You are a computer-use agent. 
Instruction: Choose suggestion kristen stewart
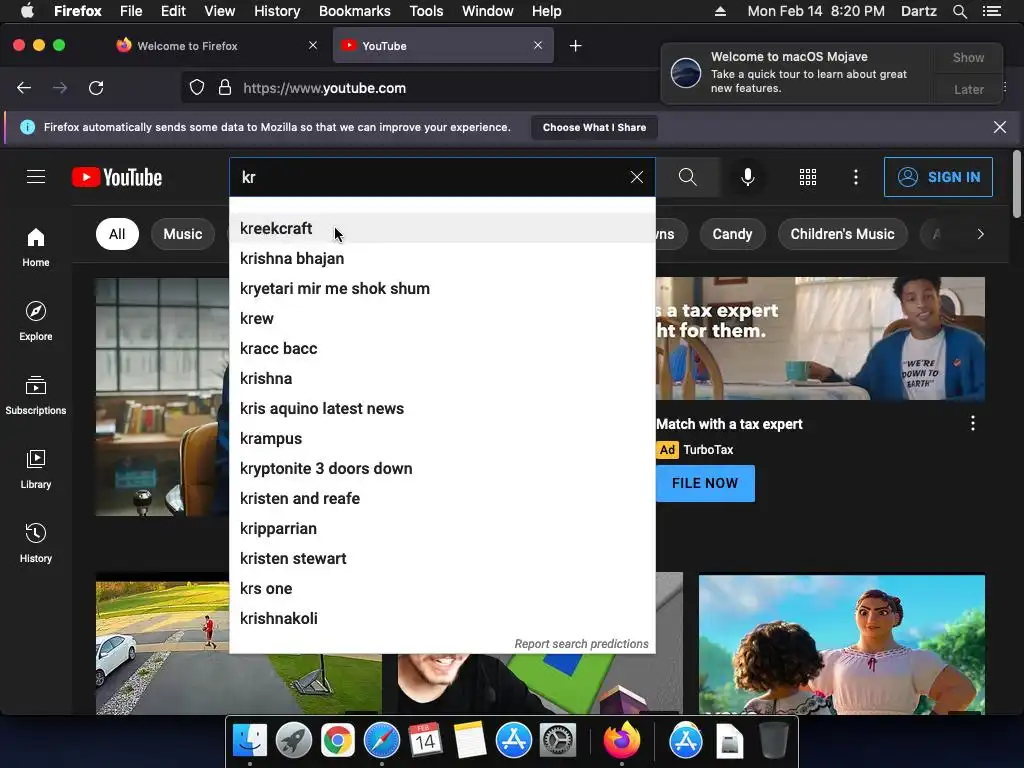pyautogui.click(x=442, y=559)
